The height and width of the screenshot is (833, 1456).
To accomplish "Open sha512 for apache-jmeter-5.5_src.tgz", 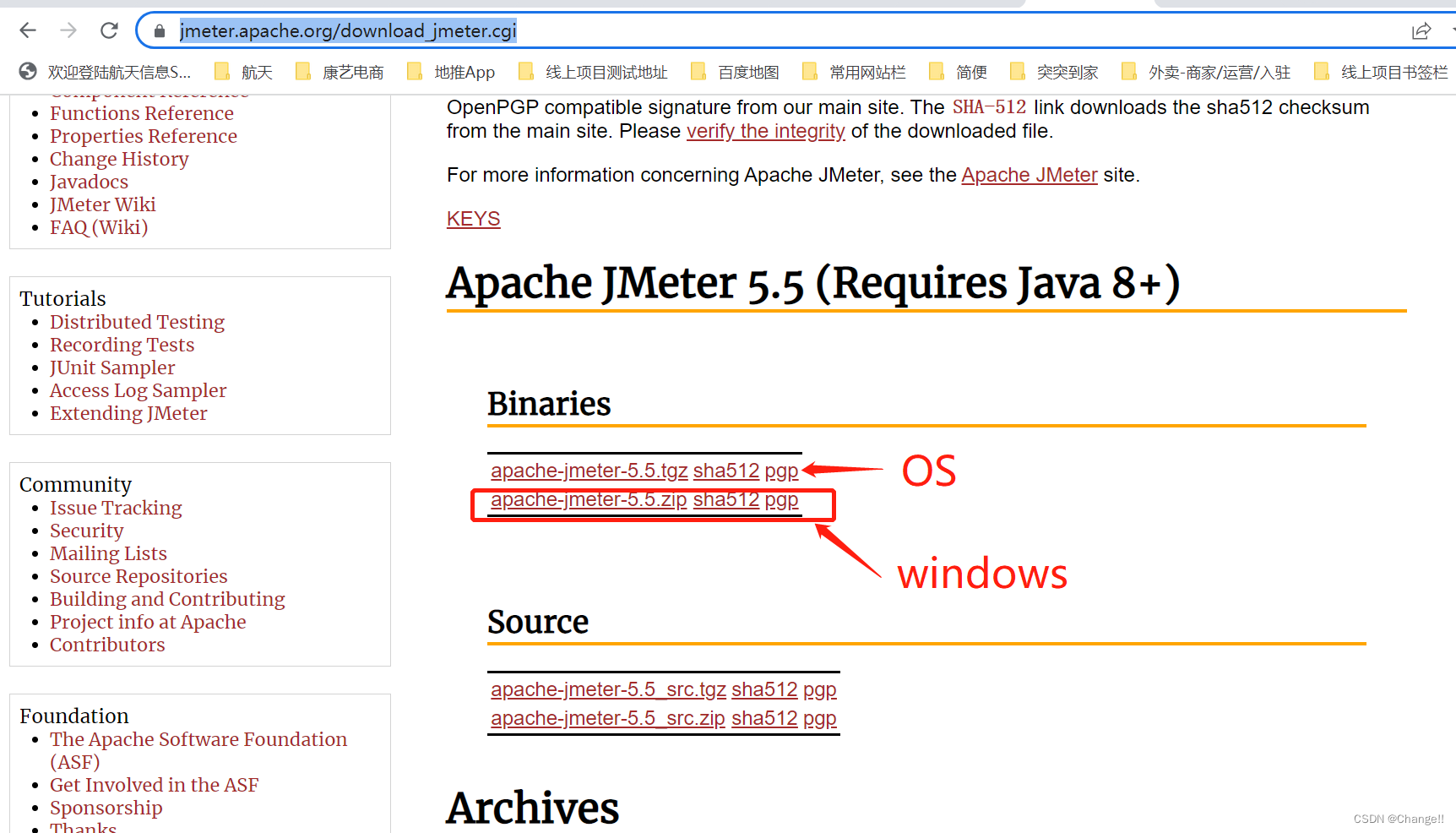I will [764, 689].
